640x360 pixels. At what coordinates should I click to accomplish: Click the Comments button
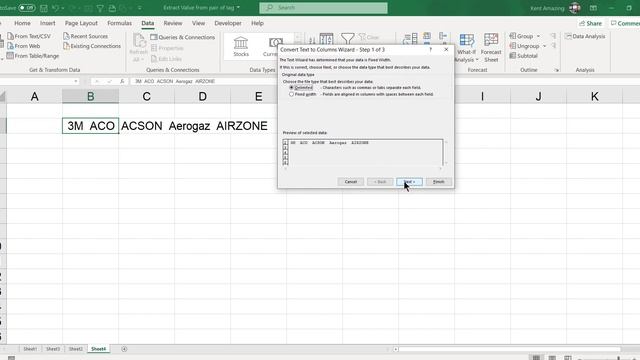[x=625, y=23]
